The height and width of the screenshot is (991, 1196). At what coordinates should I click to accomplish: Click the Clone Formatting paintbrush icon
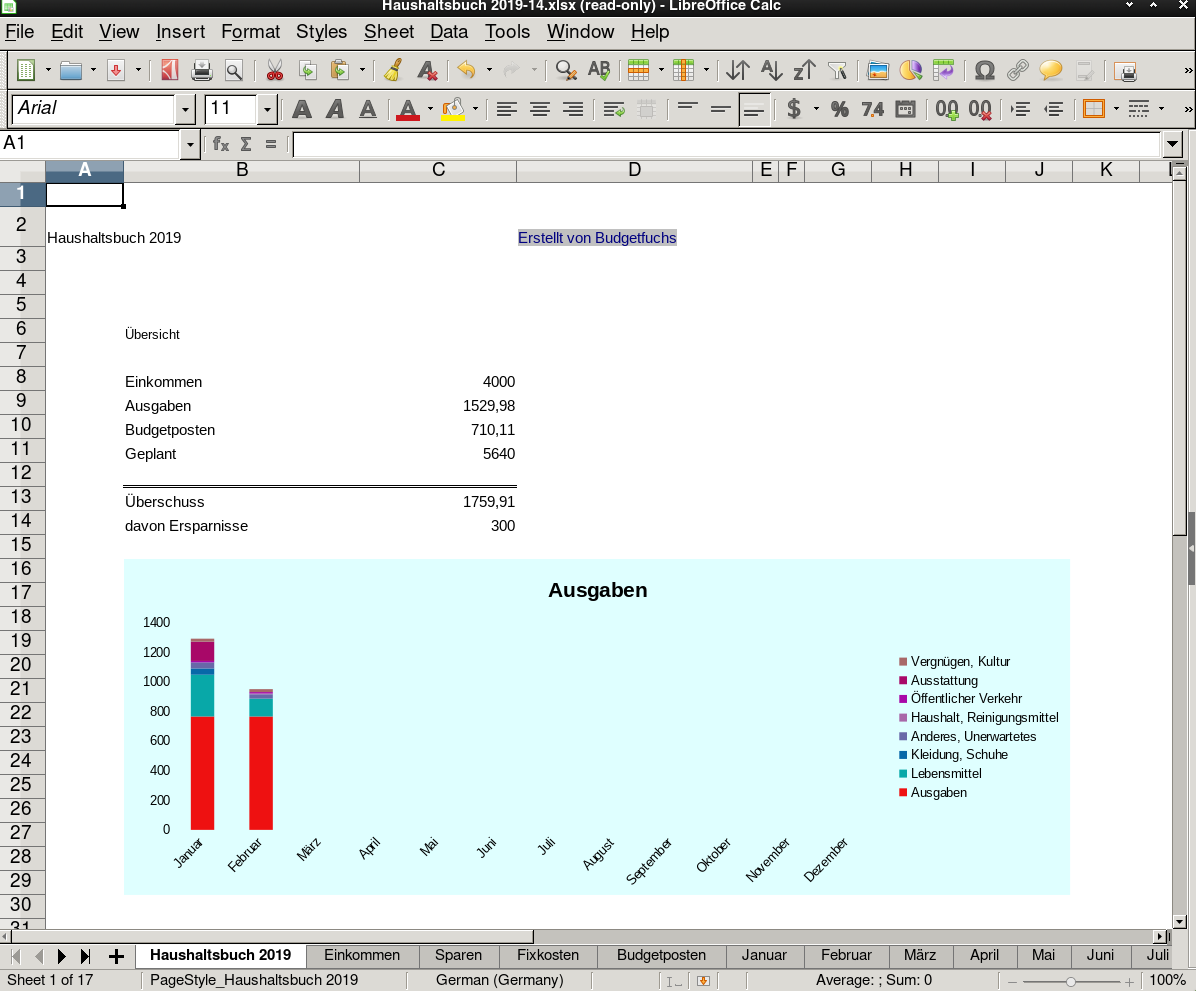coord(394,70)
